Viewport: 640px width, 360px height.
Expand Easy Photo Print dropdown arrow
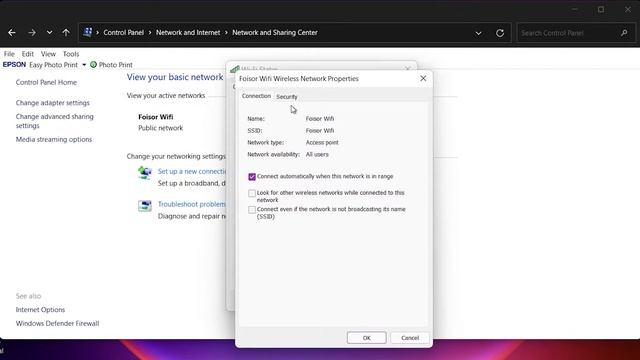[84, 65]
